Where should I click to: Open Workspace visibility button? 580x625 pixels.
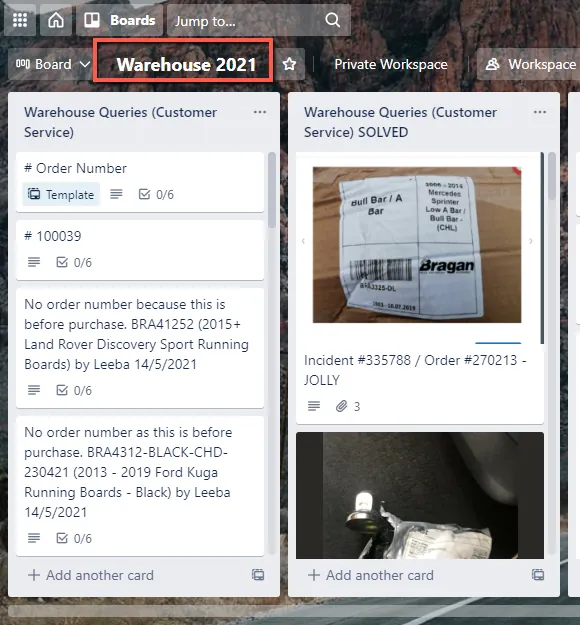(x=529, y=64)
